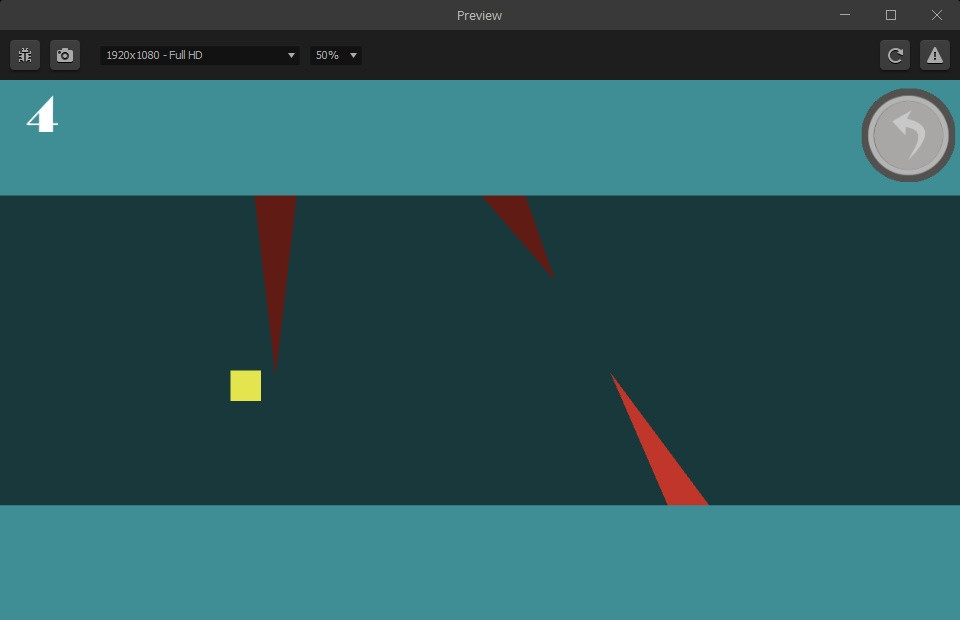Click the yellow square player
This screenshot has width=960, height=620.
coord(246,386)
